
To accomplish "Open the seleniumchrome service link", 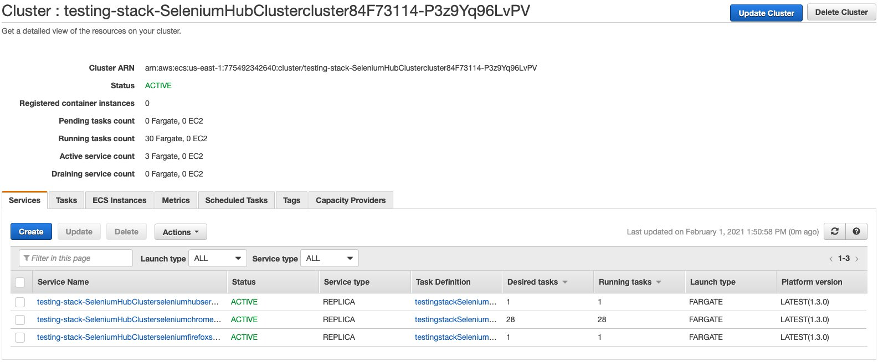I will (x=129, y=320).
